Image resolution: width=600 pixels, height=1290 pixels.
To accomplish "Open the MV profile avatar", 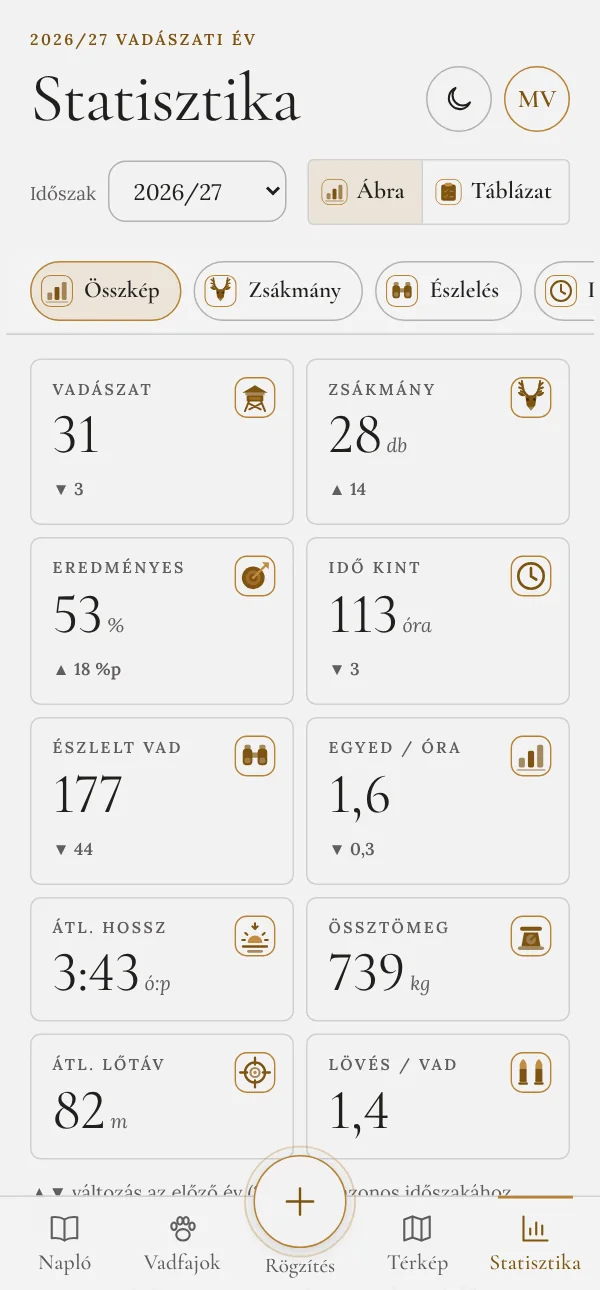I will pyautogui.click(x=537, y=99).
